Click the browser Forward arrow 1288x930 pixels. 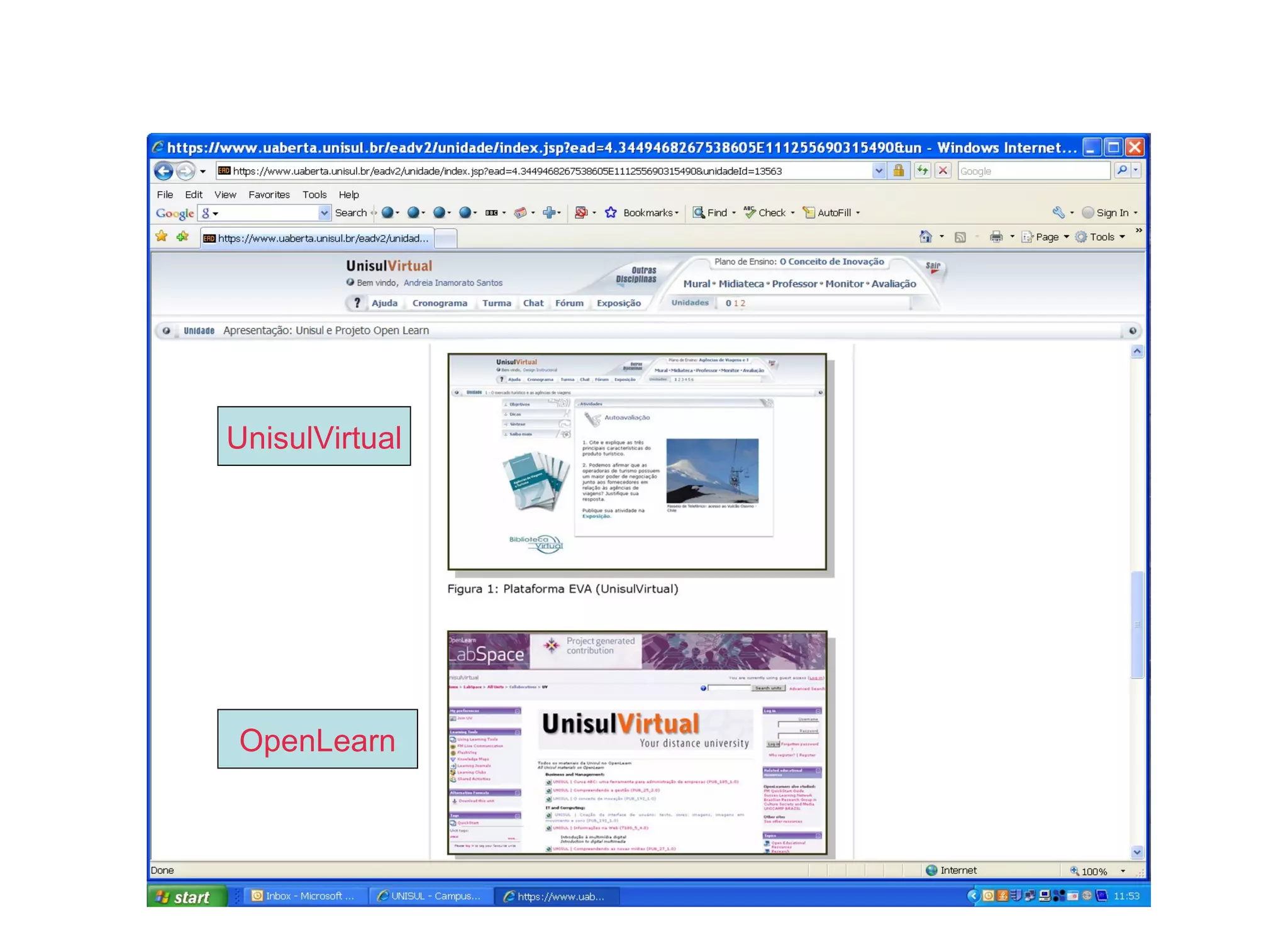pyautogui.click(x=185, y=171)
